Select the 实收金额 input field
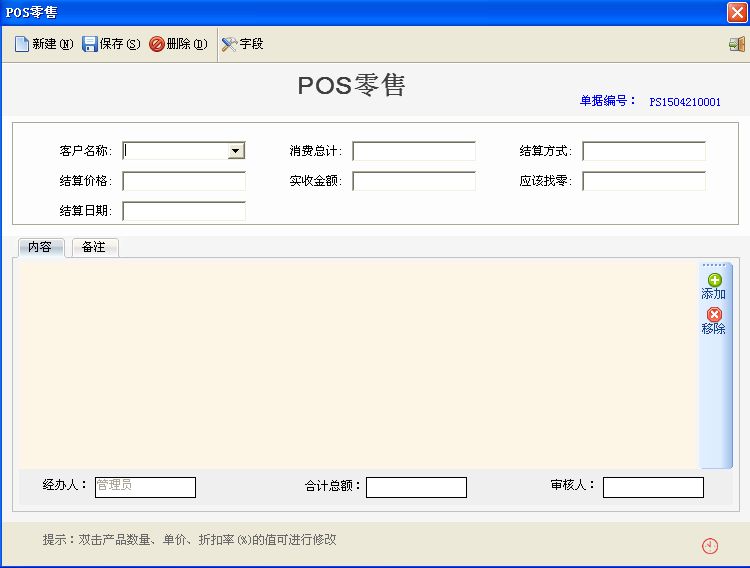750x568 pixels. (414, 181)
